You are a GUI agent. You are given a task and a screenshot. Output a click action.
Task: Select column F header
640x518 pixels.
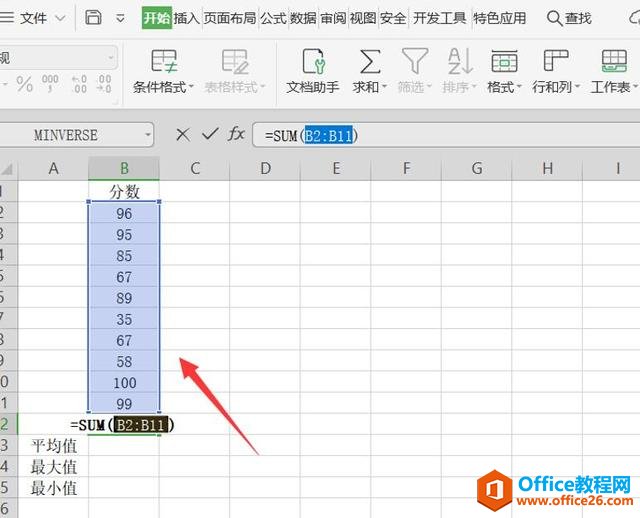(x=406, y=168)
